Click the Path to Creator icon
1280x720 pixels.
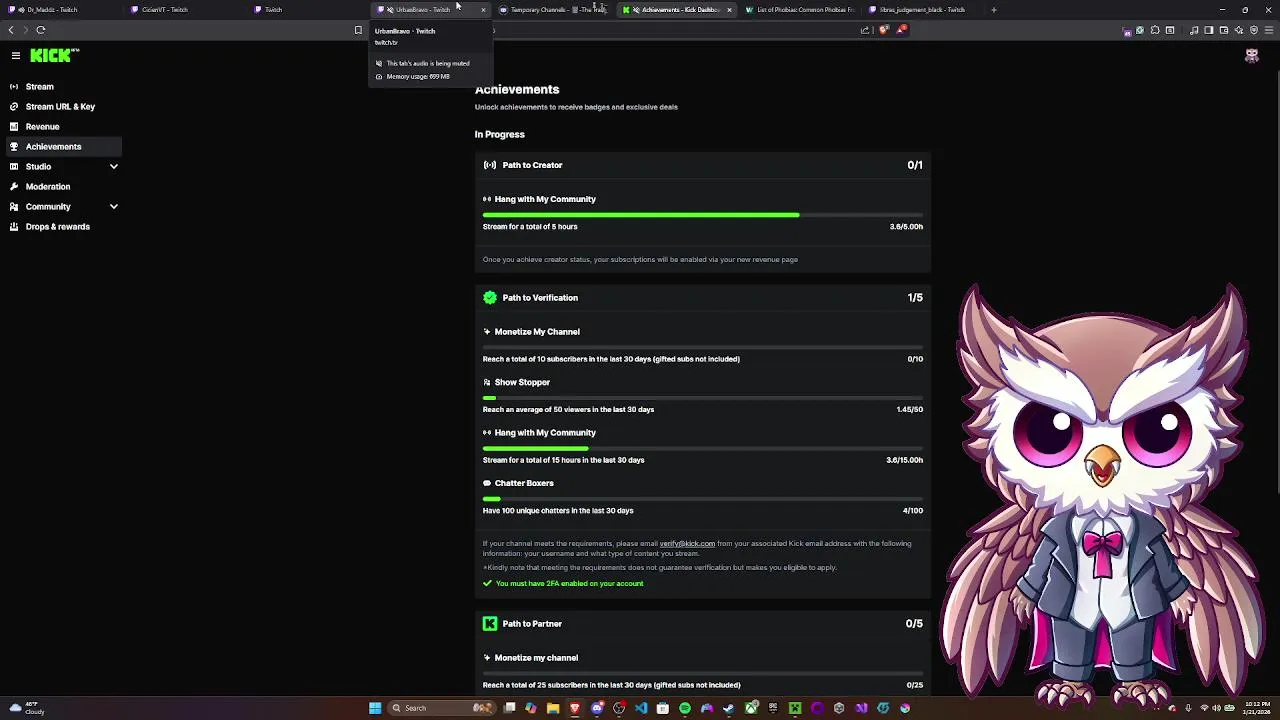(490, 165)
